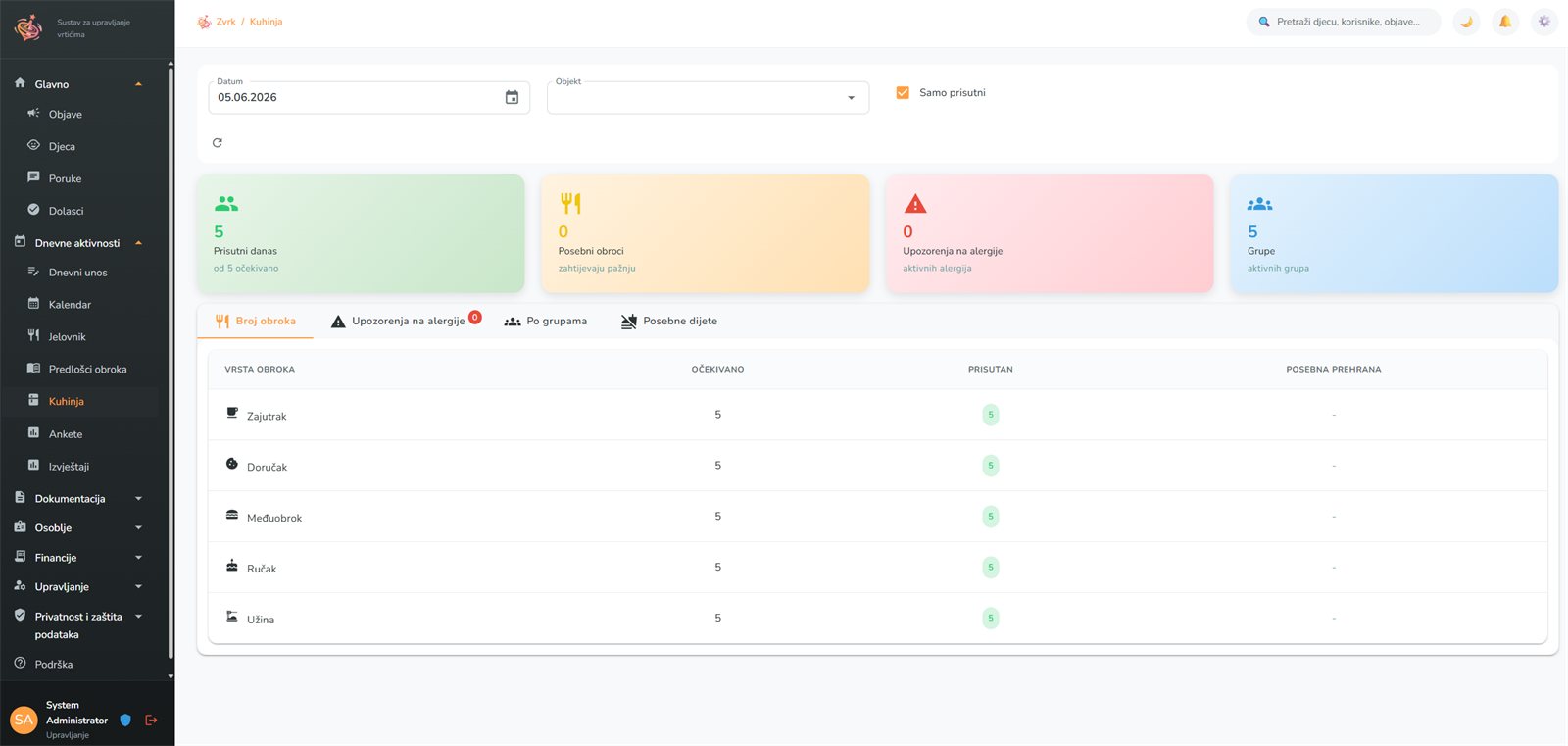Open settings gear icon in top bar
Image resolution: width=1568 pixels, height=746 pixels.
(x=1544, y=22)
